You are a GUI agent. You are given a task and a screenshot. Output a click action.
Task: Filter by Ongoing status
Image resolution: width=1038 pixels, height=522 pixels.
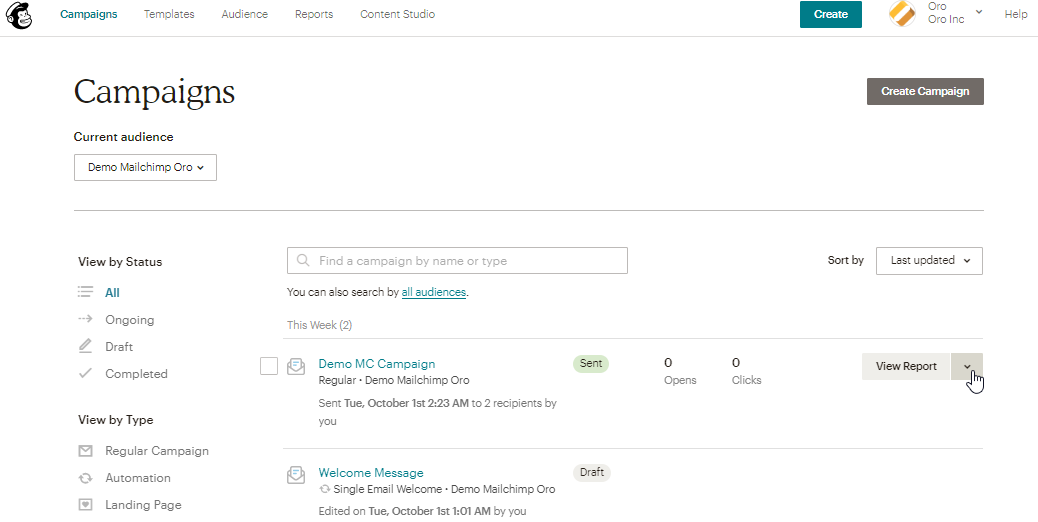(x=129, y=320)
